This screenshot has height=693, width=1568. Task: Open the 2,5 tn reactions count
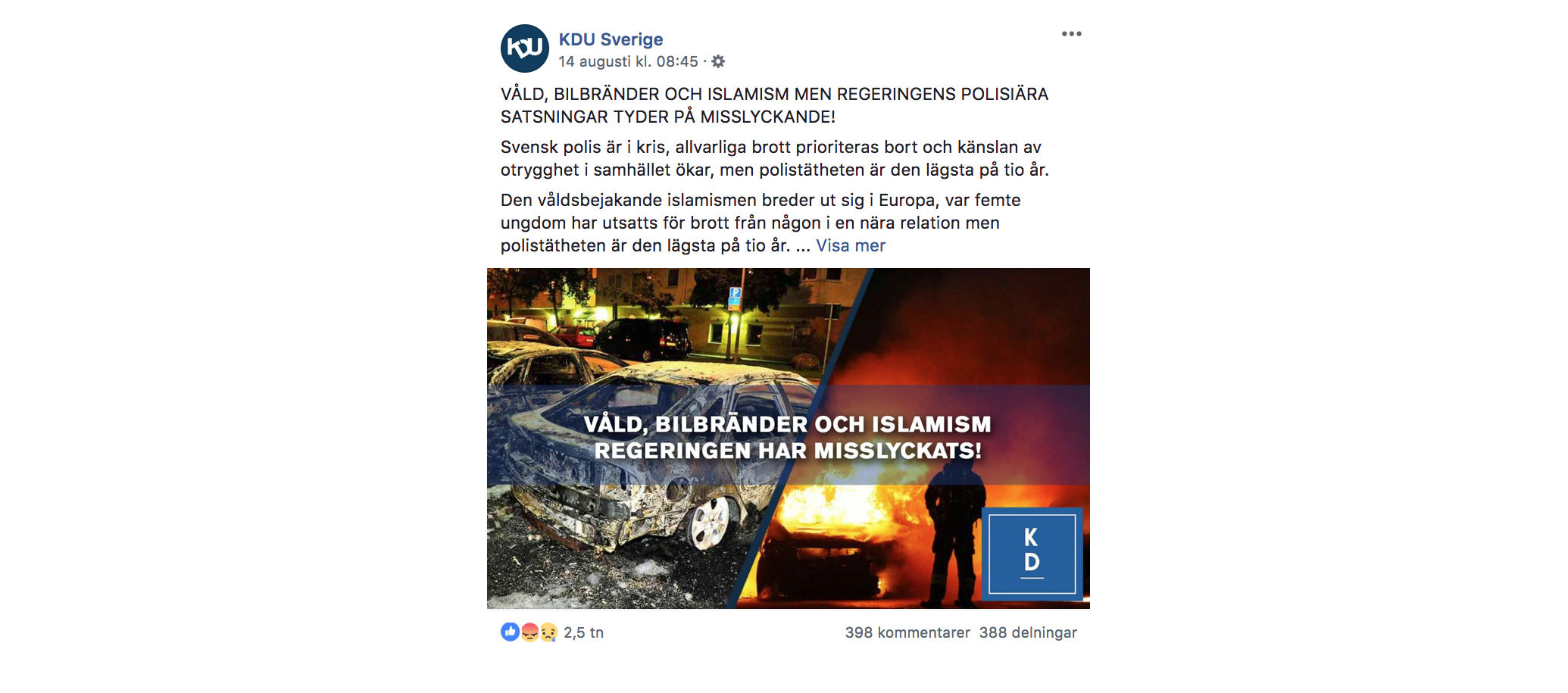[583, 632]
